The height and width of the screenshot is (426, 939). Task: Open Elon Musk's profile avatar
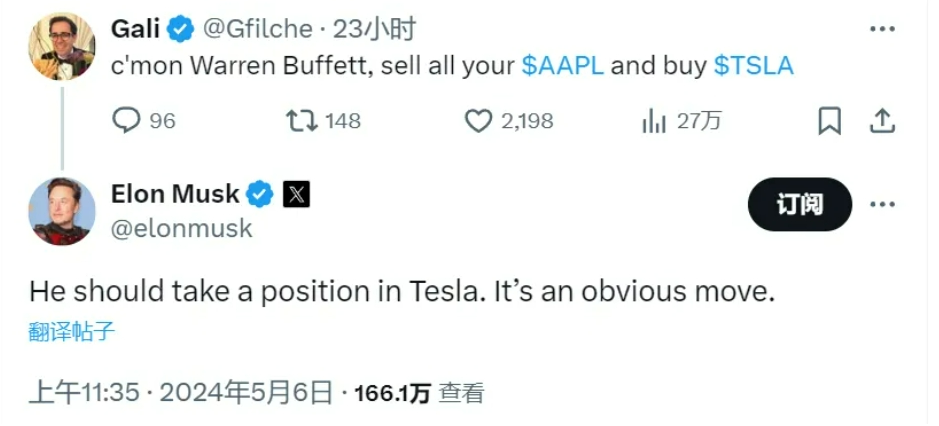pyautogui.click(x=61, y=210)
